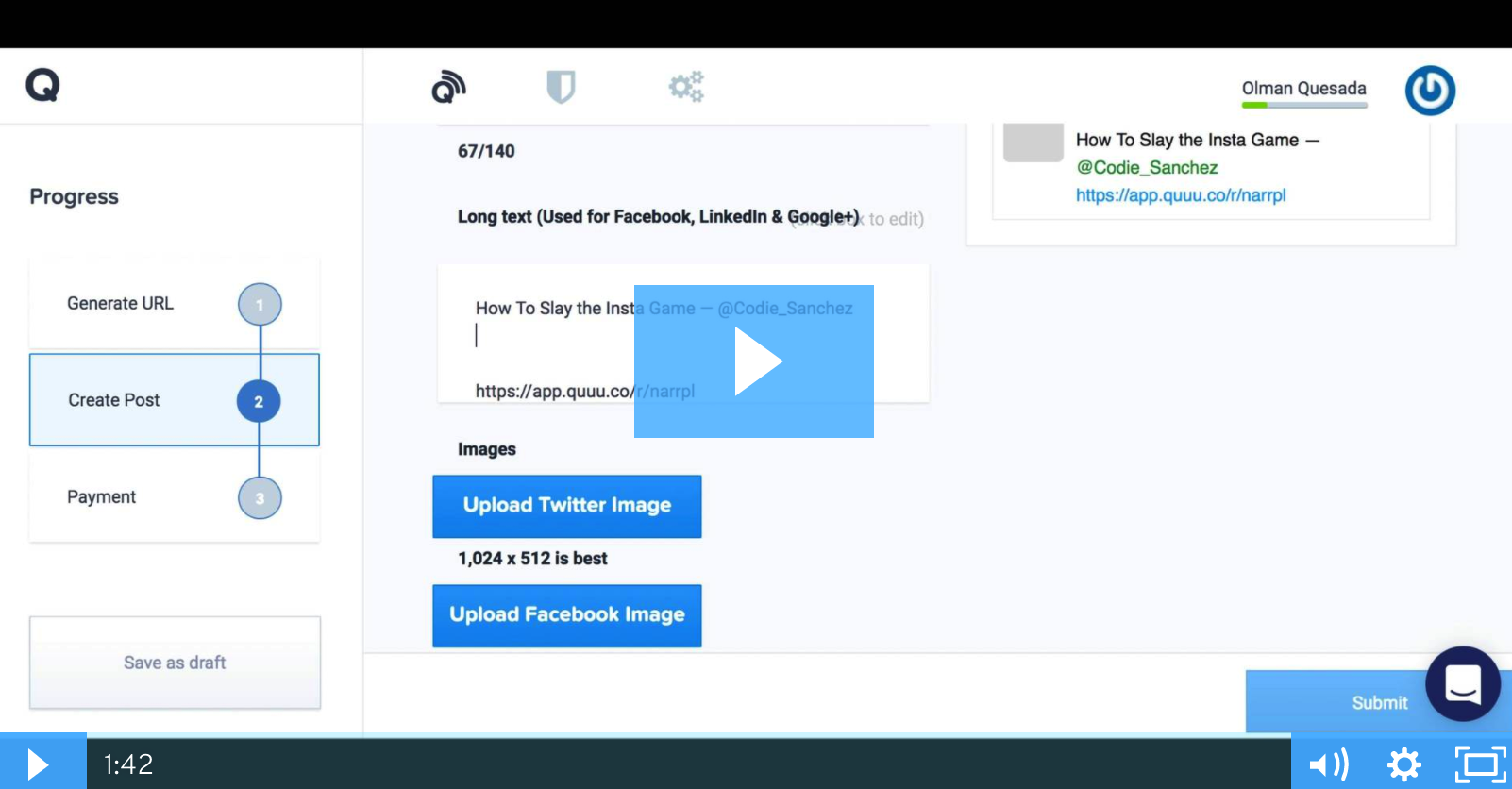1512x789 pixels.
Task: Open the gears settings icon in top bar
Action: click(x=686, y=87)
